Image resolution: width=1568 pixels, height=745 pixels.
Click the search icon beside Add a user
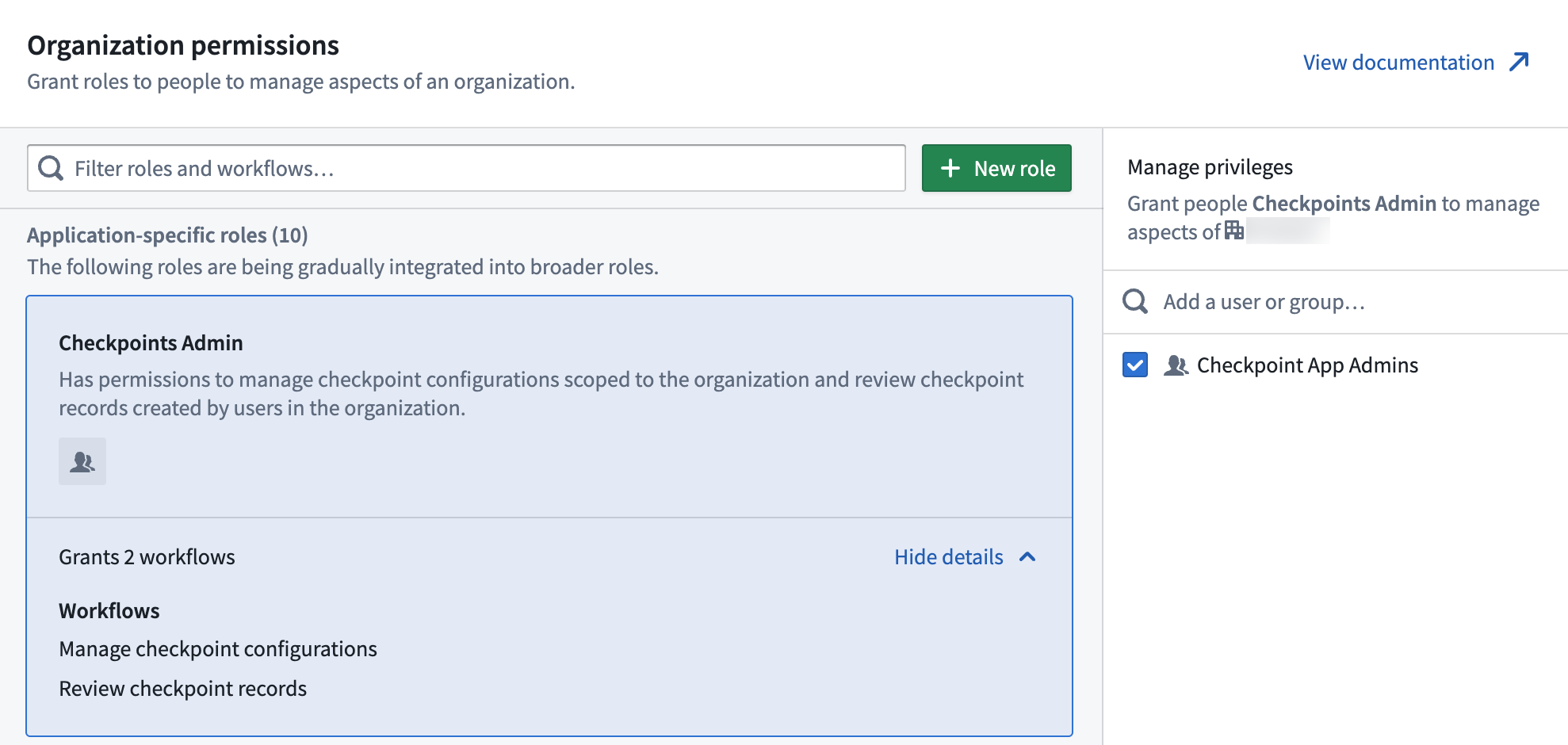pos(1135,301)
